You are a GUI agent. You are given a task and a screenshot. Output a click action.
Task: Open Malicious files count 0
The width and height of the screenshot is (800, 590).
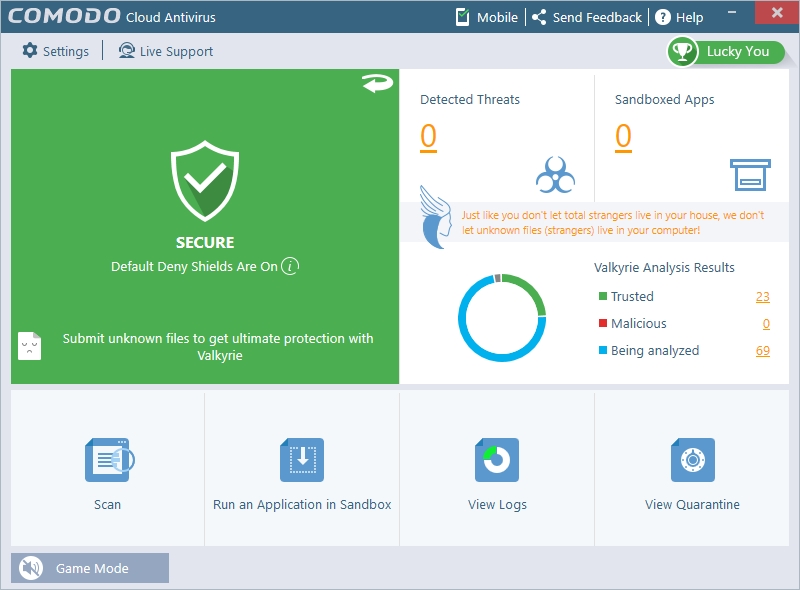[x=766, y=324]
